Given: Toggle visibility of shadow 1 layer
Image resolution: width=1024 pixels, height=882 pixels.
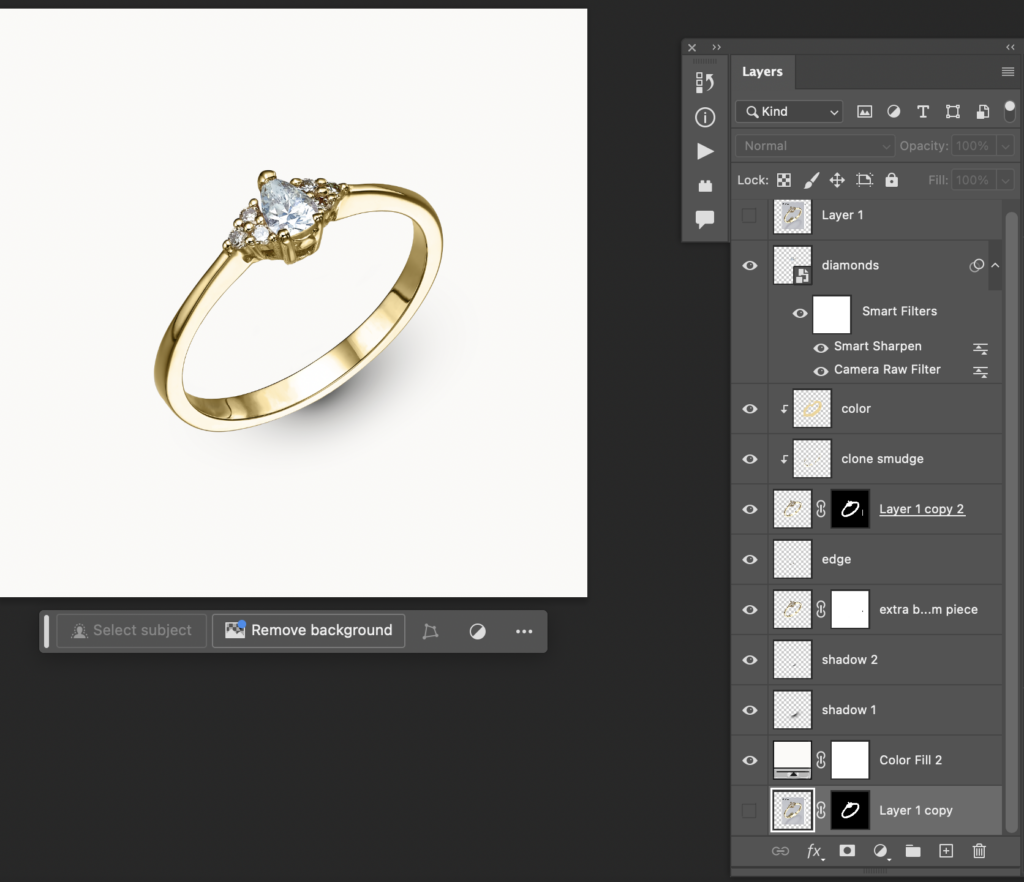Looking at the screenshot, I should point(750,710).
